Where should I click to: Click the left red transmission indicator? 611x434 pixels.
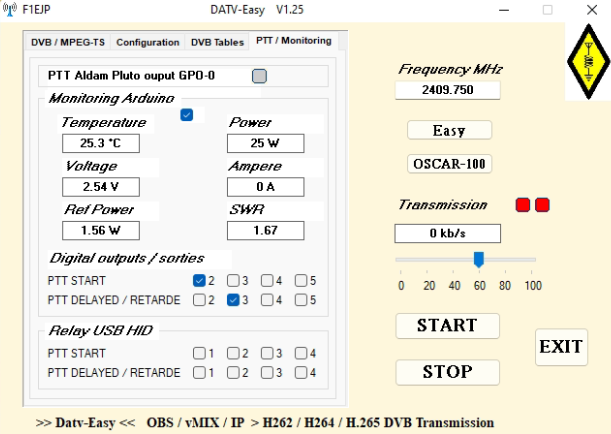tap(523, 205)
